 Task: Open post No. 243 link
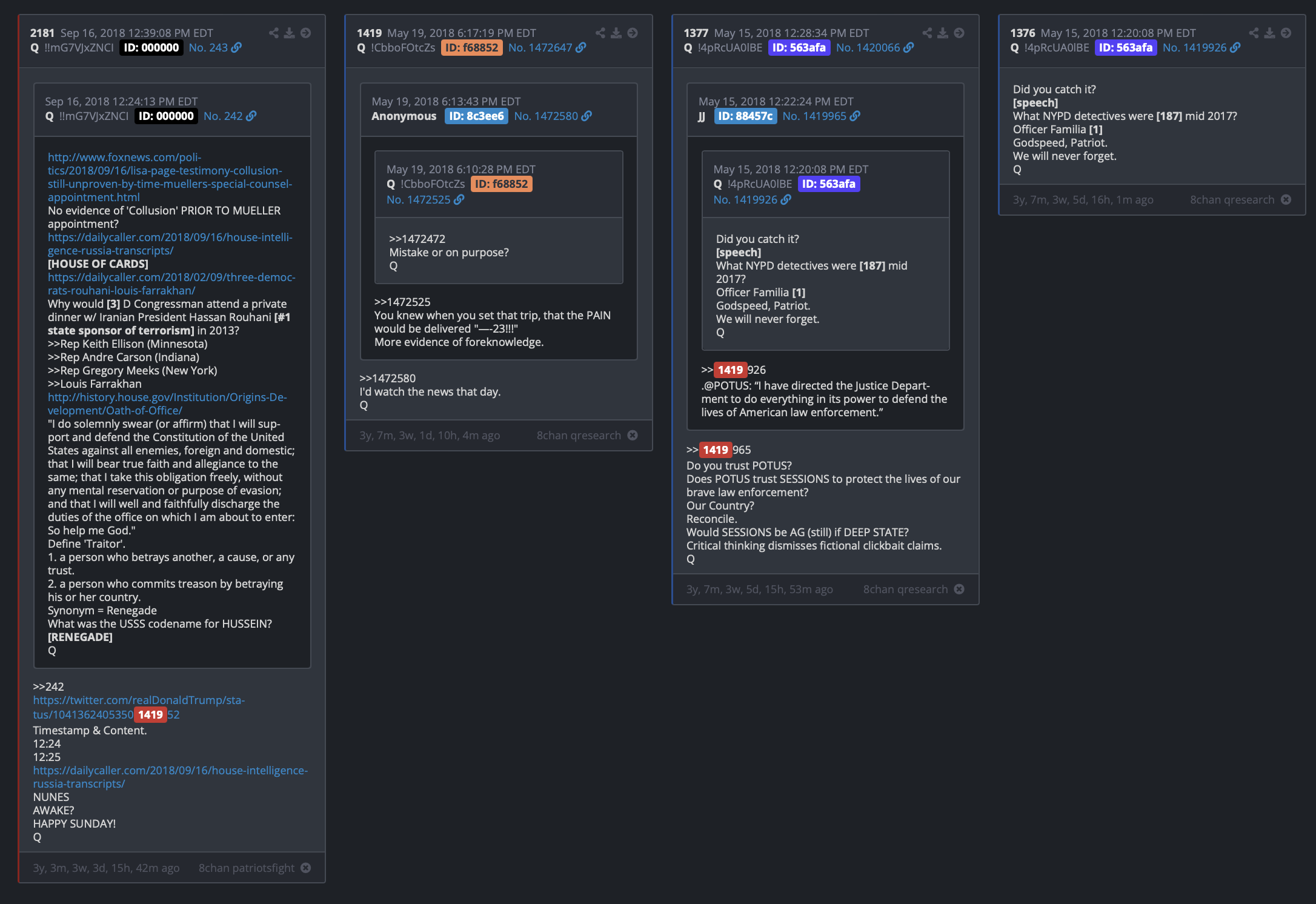pyautogui.click(x=208, y=47)
